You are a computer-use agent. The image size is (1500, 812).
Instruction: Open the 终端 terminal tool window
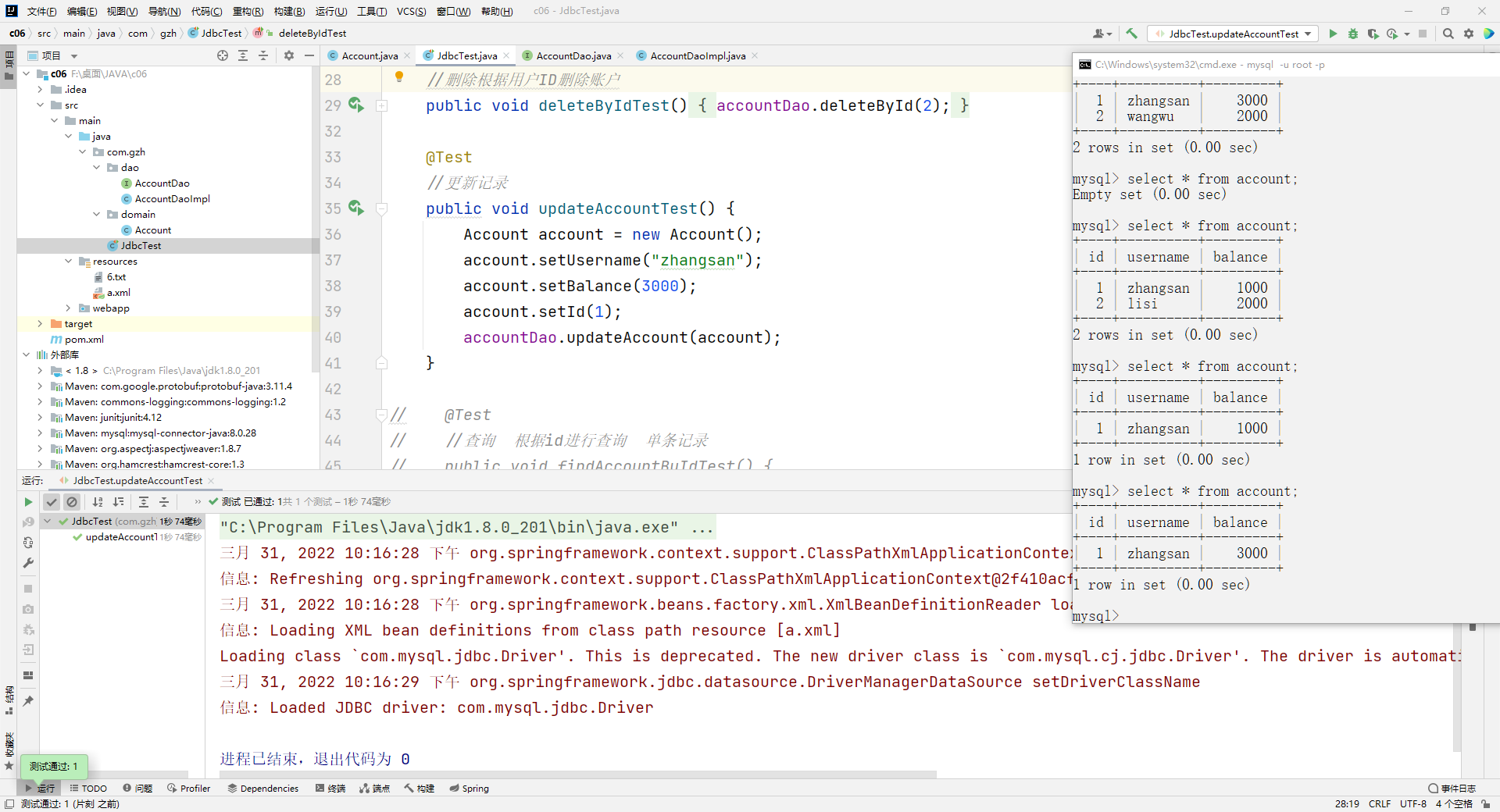click(330, 789)
